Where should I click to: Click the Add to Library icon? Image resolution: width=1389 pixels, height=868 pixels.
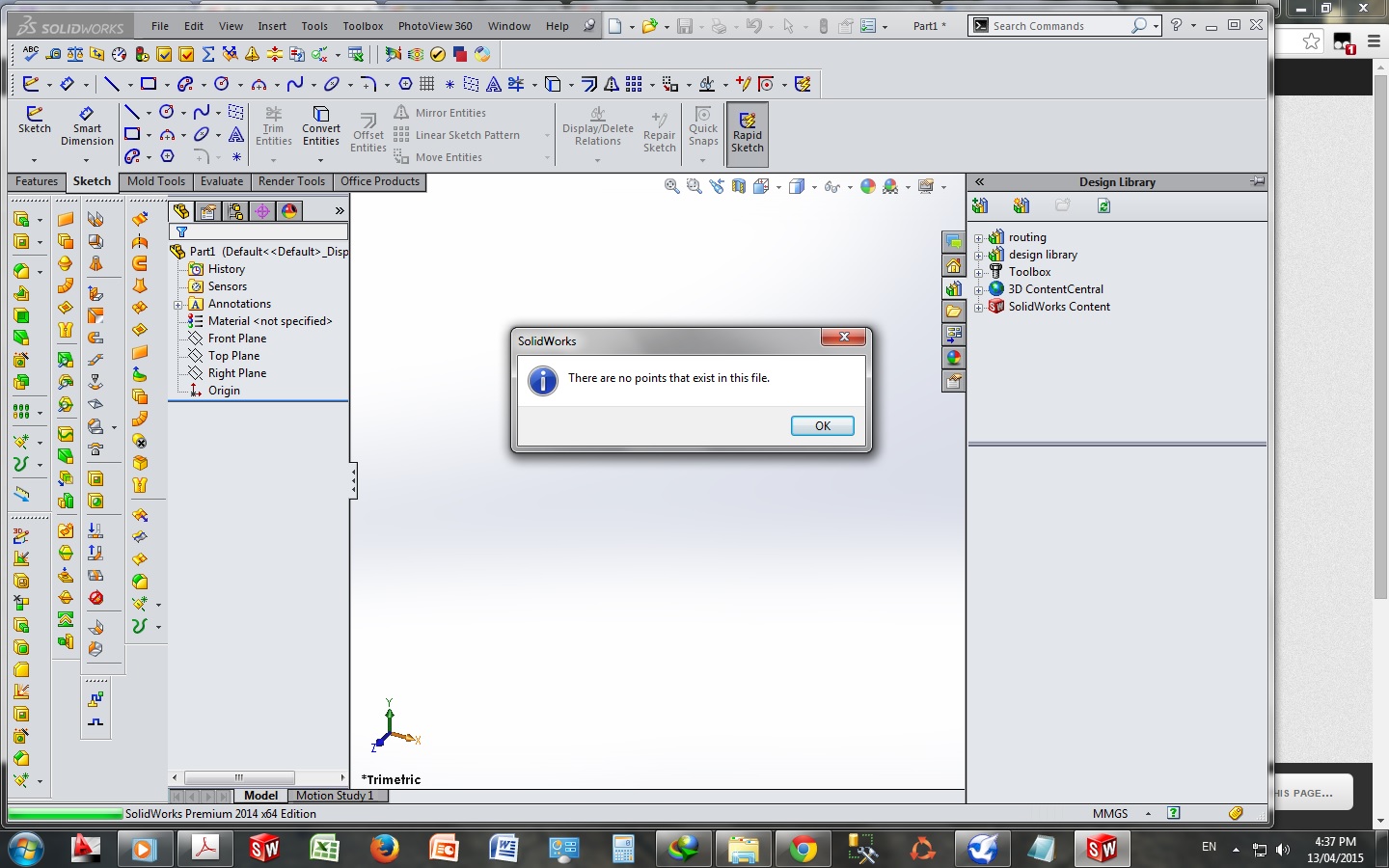coord(980,205)
